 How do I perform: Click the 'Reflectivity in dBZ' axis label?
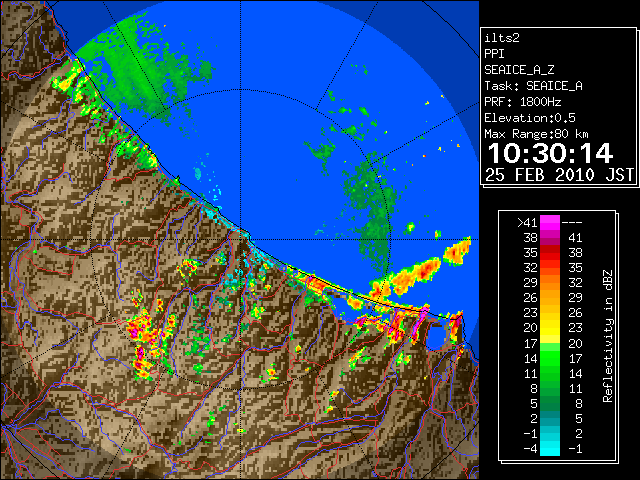[x=607, y=336]
